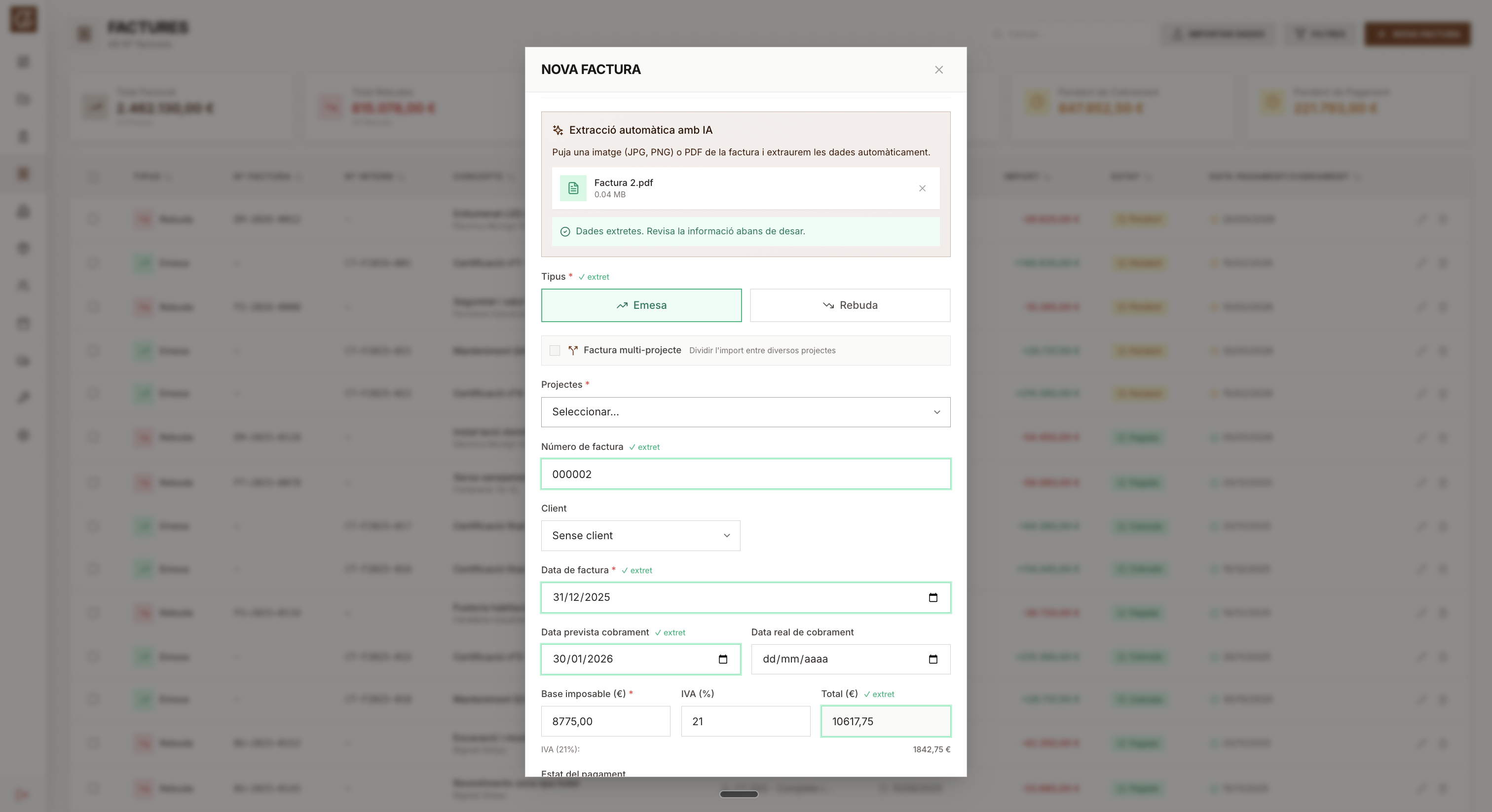Click the multi-project split arrows icon
1492x812 pixels.
click(573, 350)
